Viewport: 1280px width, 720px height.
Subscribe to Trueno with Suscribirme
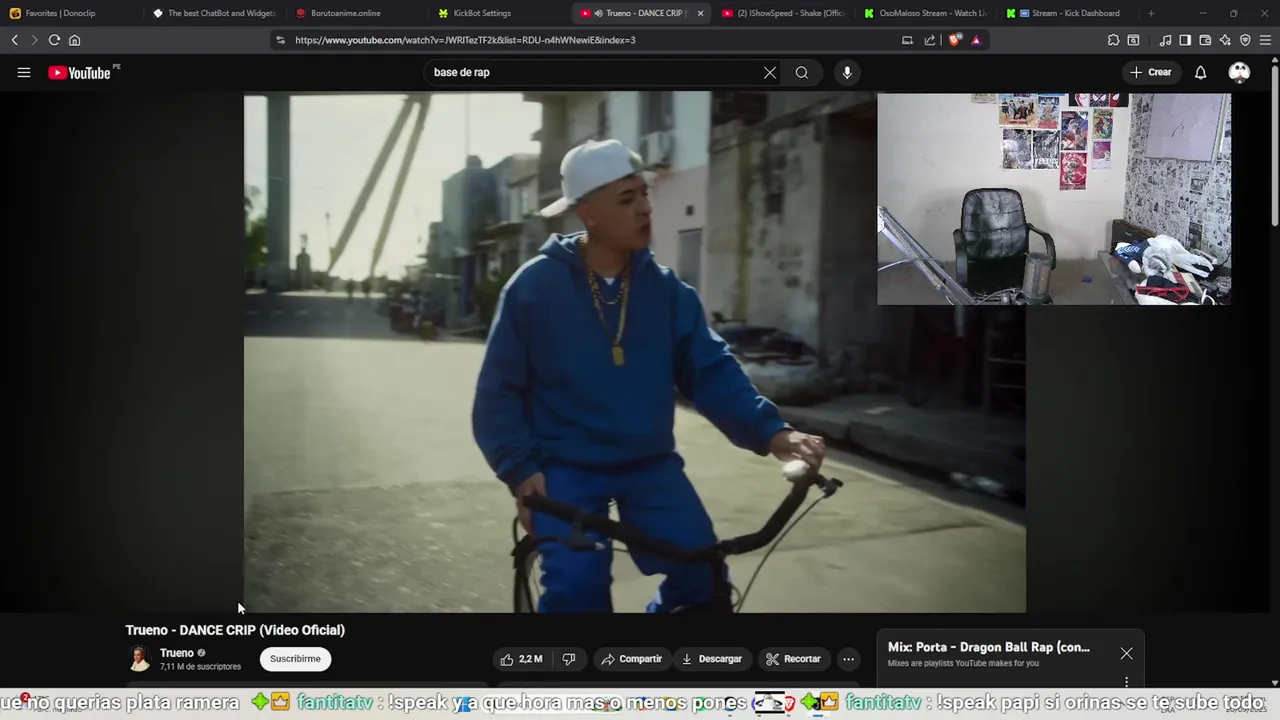coord(295,659)
